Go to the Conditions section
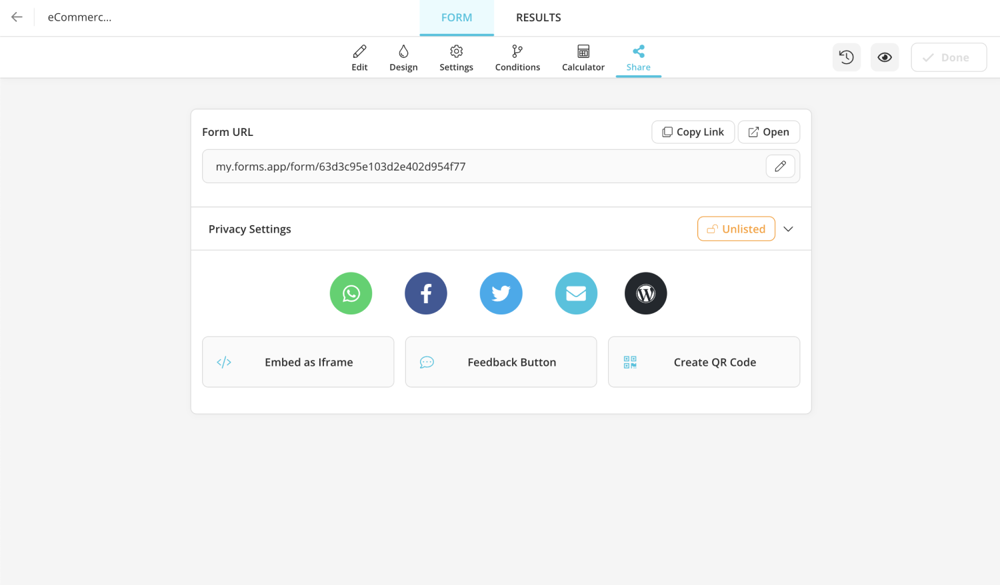The image size is (1000, 585). (517, 58)
